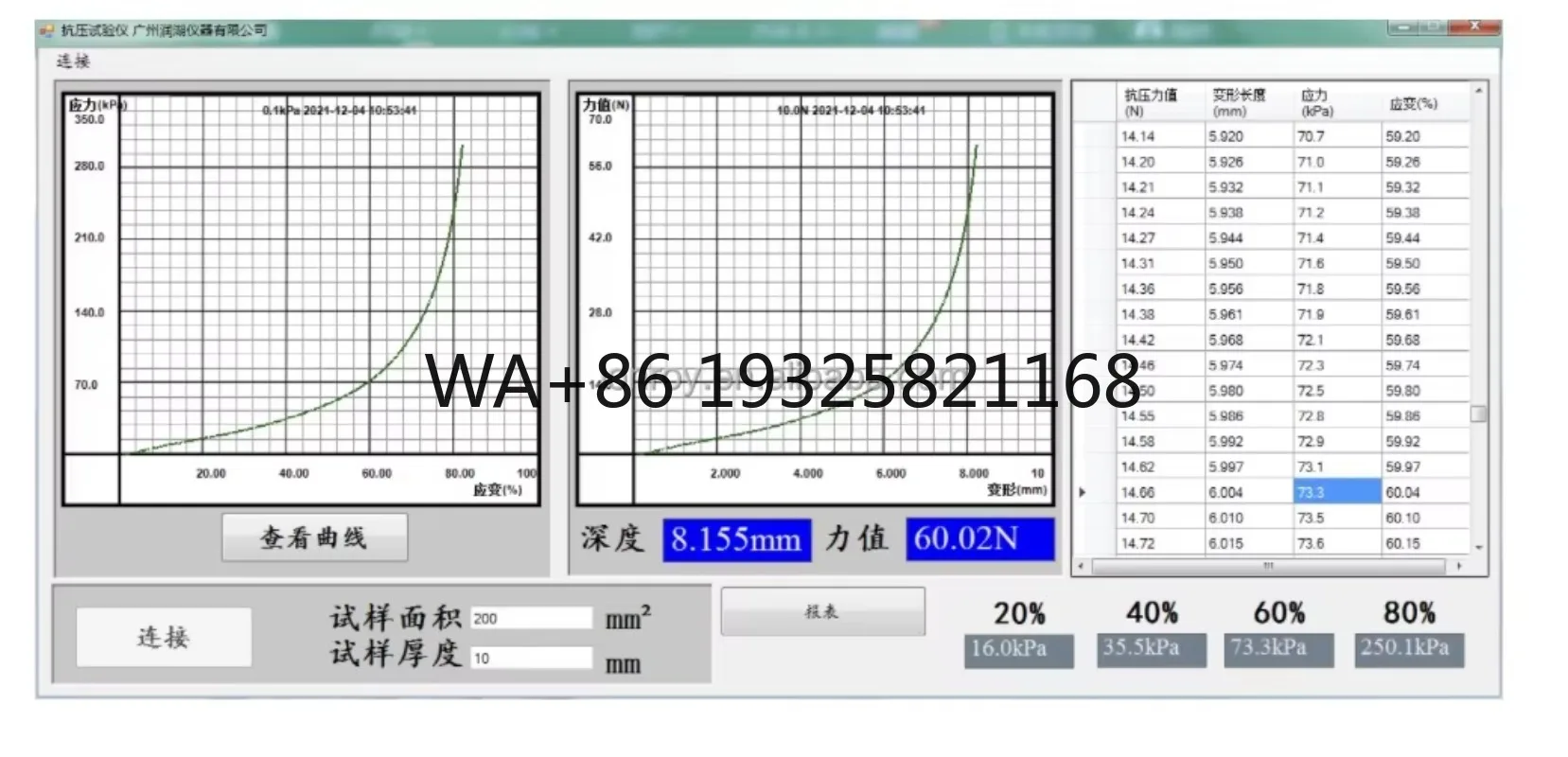Click the 8.155mm depth readout
Screen dimensions: 1568x757
pos(736,539)
